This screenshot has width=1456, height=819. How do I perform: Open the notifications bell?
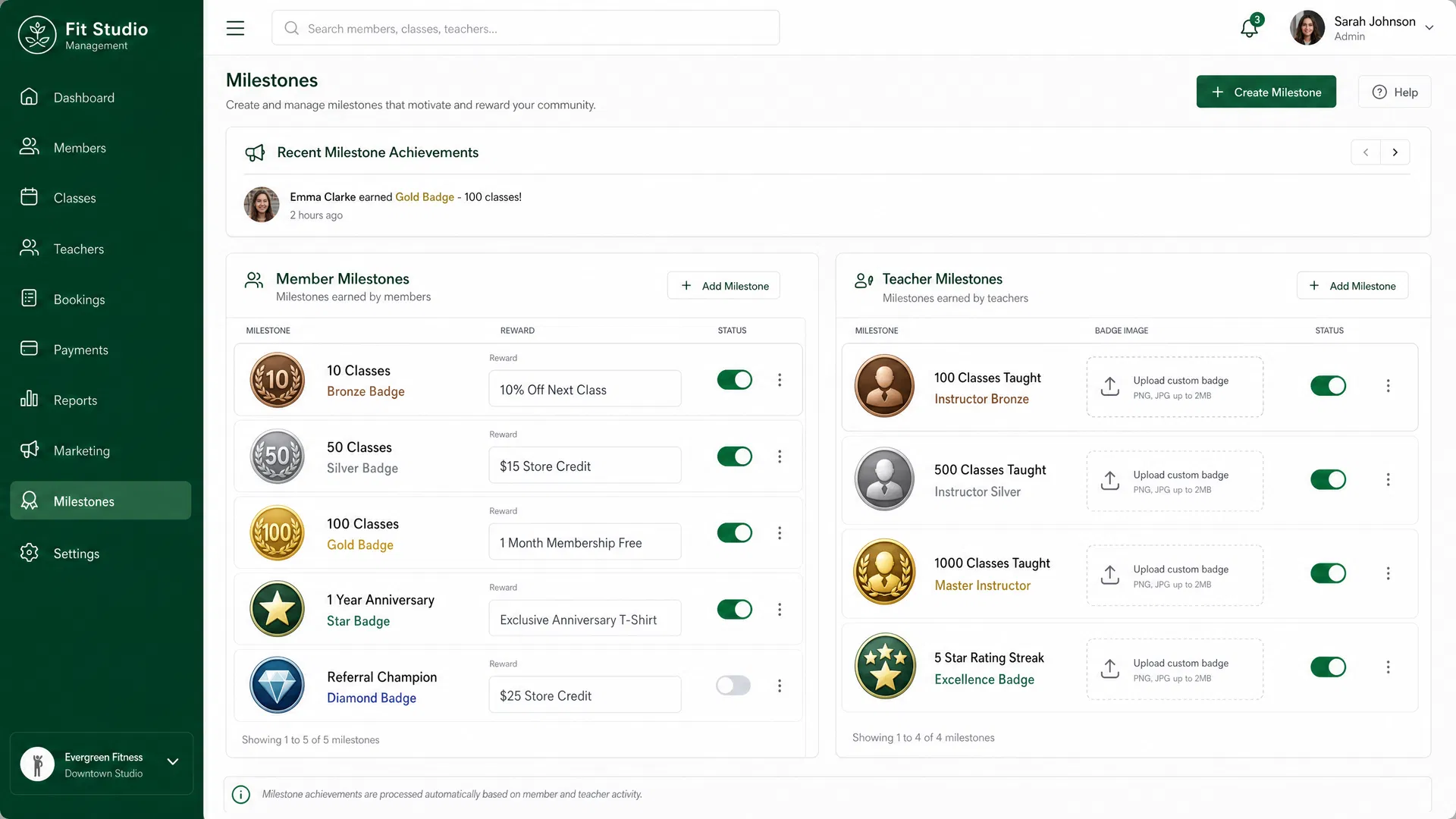1249,28
